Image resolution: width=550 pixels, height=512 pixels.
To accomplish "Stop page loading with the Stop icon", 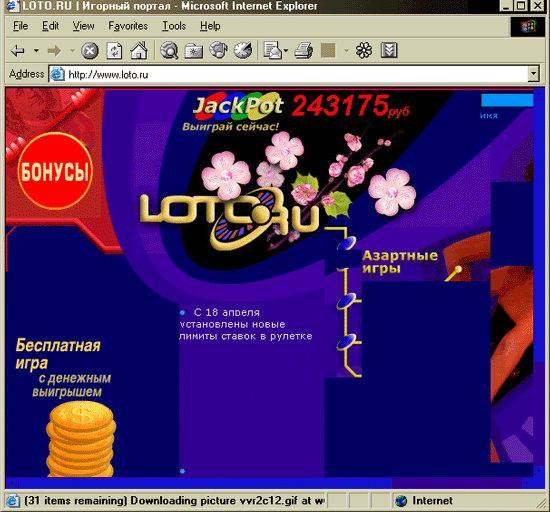I will point(90,51).
